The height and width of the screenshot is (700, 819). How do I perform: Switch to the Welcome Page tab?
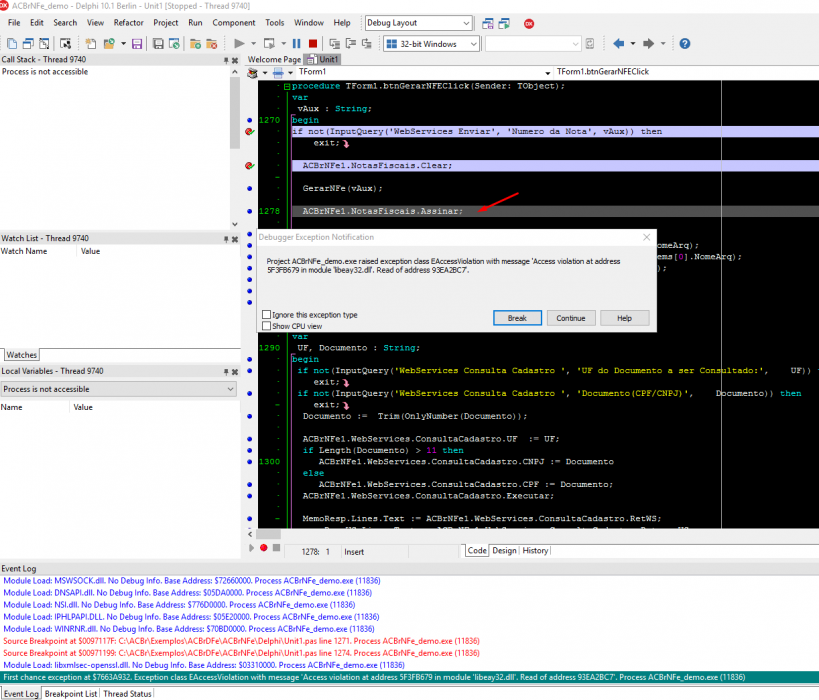[x=274, y=60]
